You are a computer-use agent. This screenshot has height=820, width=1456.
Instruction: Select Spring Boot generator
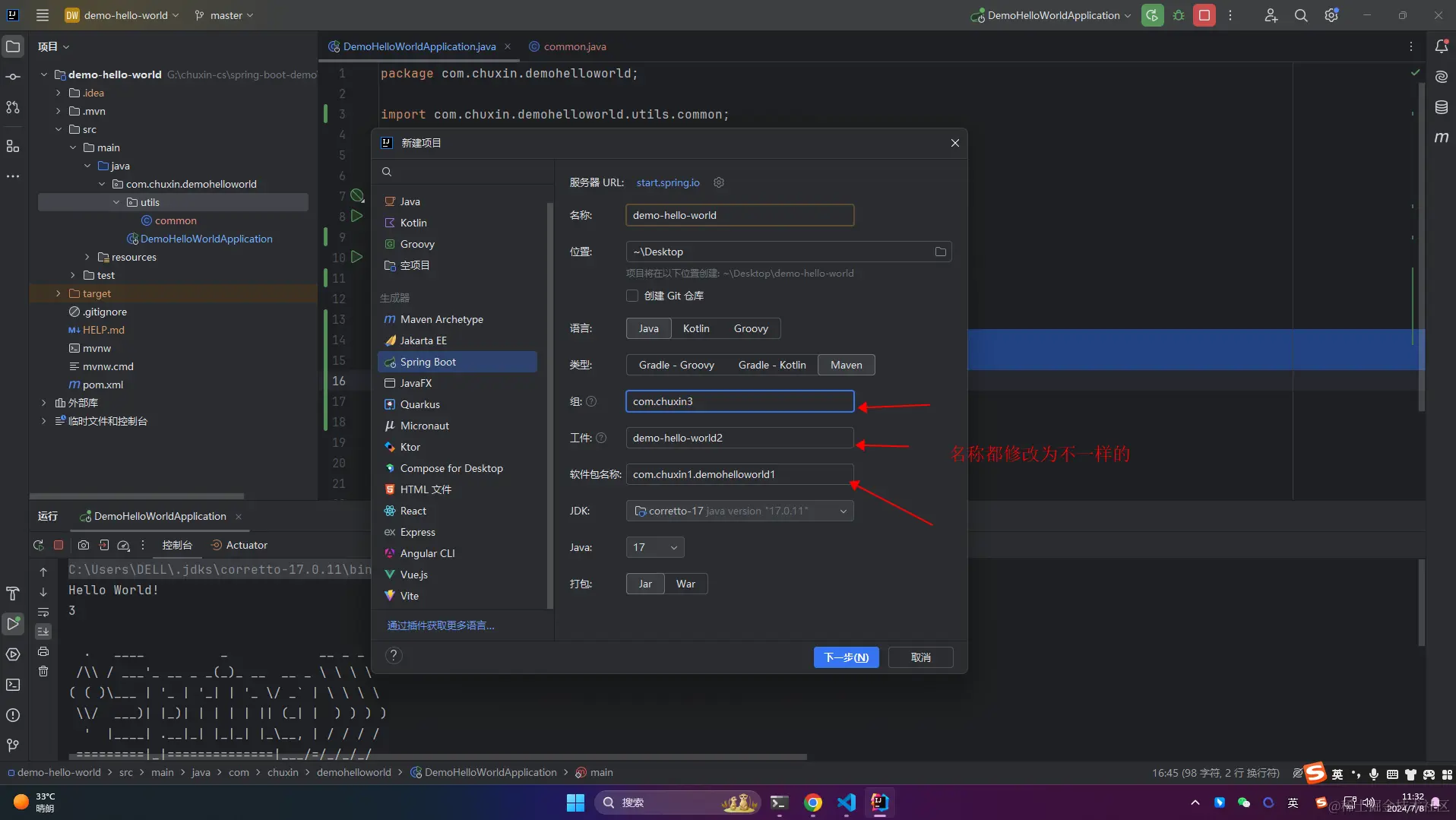coord(457,362)
